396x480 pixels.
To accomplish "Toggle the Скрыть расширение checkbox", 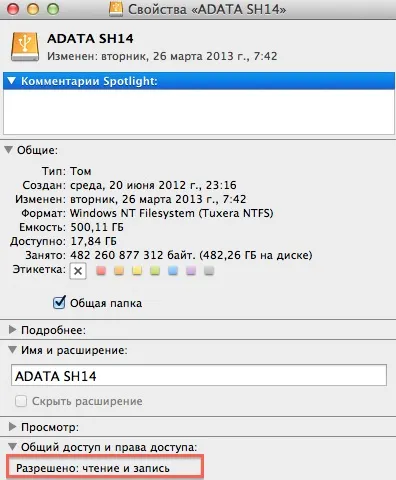I will [21, 401].
